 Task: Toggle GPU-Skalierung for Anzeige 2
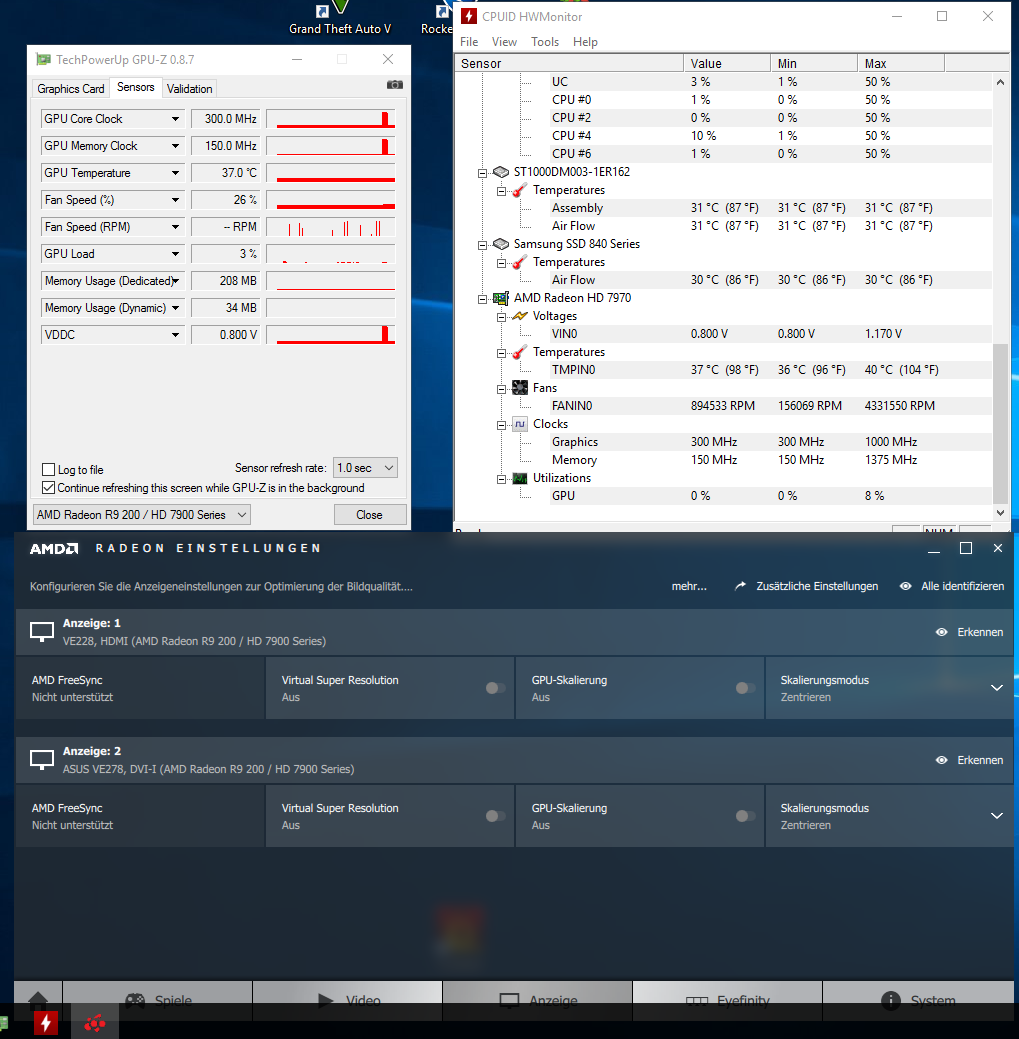coord(745,816)
